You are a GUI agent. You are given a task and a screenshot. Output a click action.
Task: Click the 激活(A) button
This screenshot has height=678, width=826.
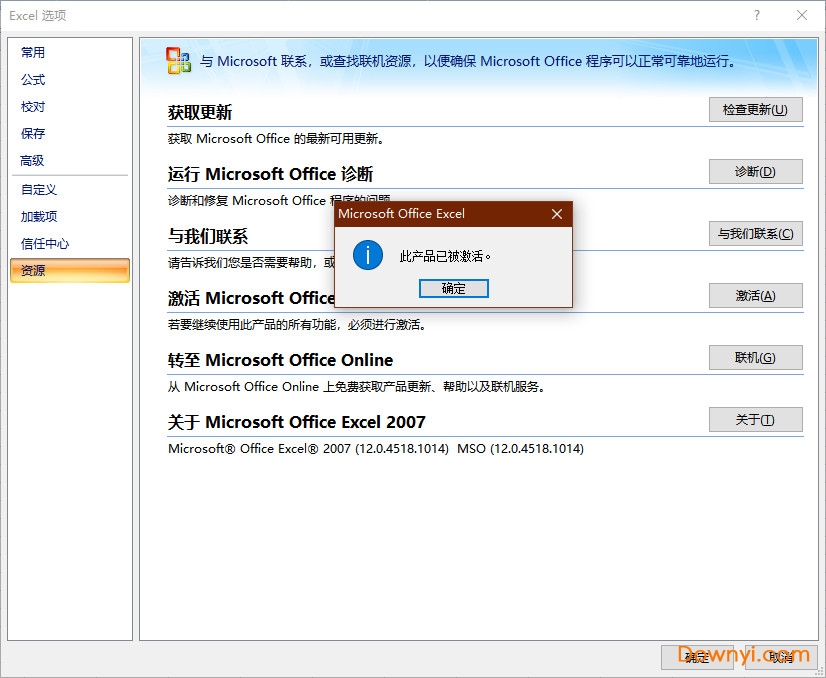(755, 296)
